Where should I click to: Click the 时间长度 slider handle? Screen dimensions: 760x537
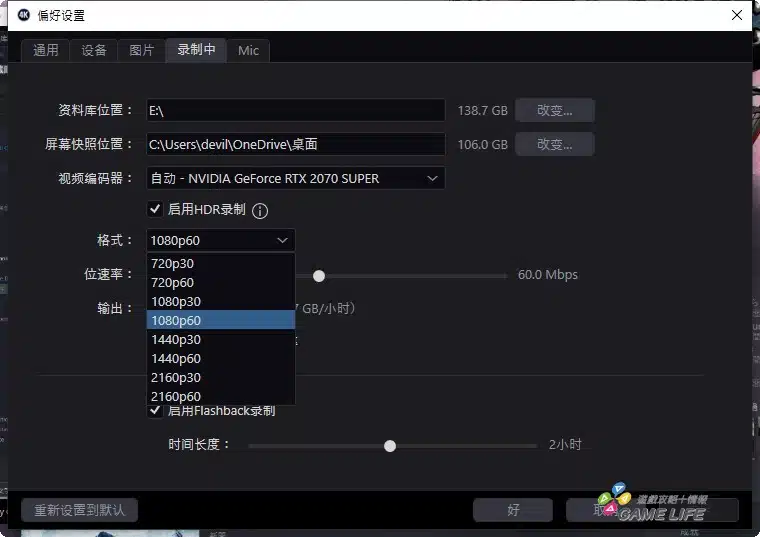[x=390, y=446]
